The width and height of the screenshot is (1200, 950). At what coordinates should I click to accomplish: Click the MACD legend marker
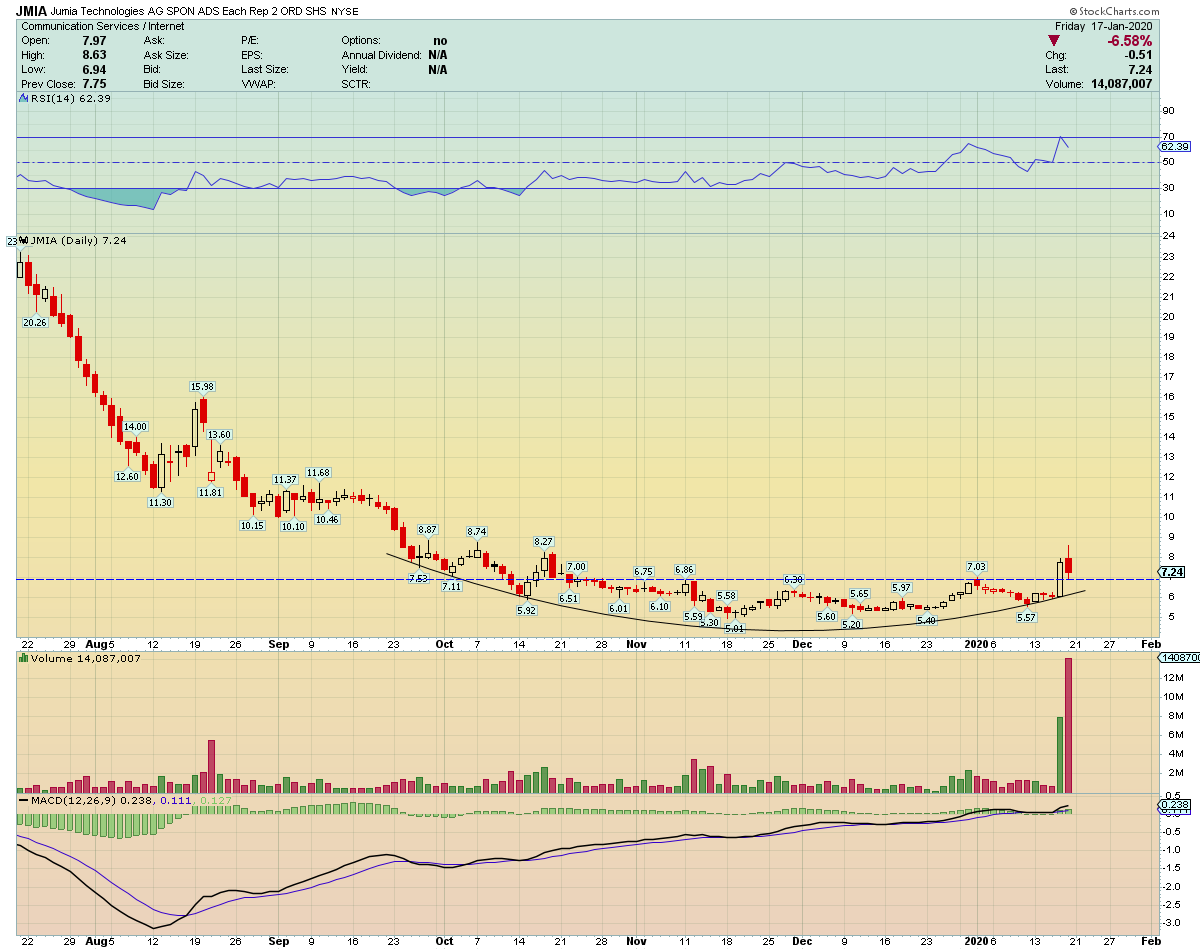point(24,801)
